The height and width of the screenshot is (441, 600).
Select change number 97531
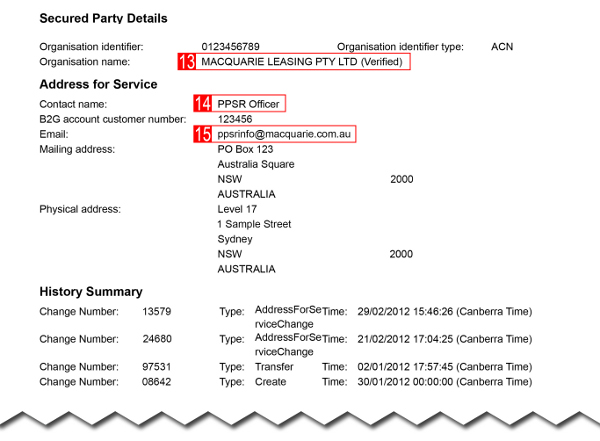tap(157, 367)
